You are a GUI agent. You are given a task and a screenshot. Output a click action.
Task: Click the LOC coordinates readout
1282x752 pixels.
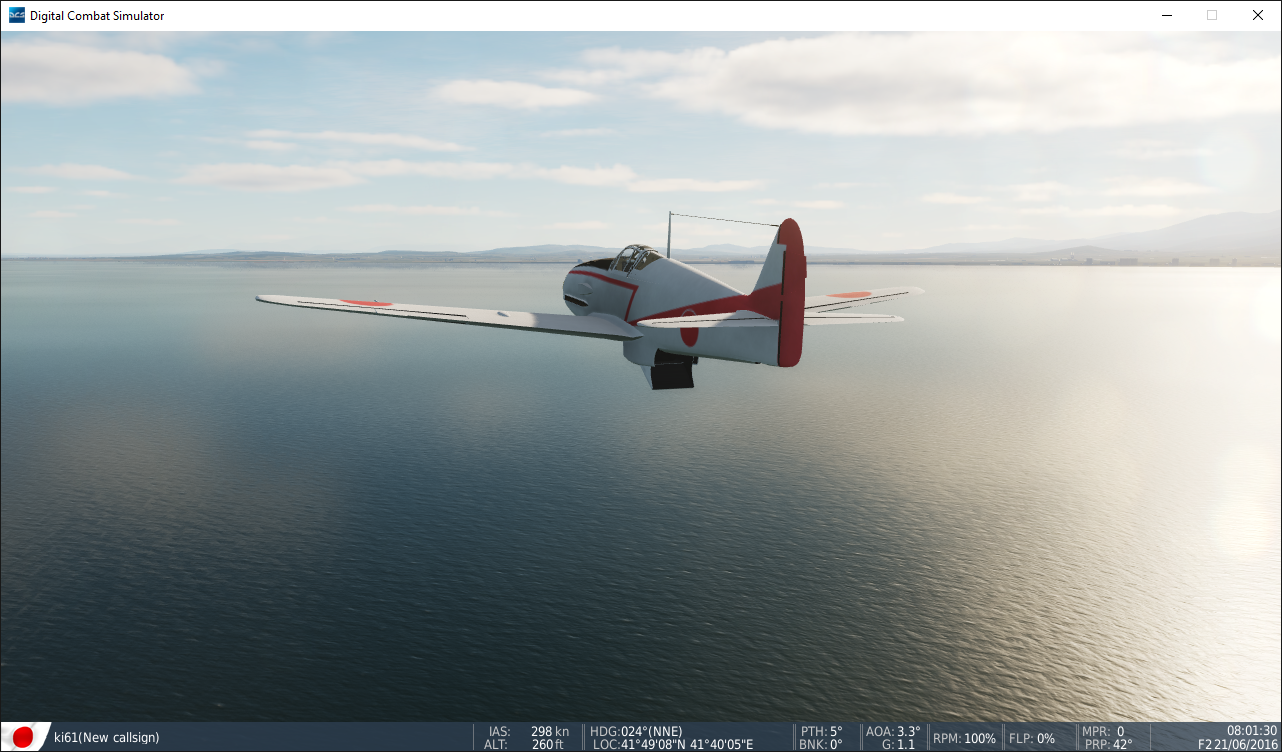tap(672, 745)
